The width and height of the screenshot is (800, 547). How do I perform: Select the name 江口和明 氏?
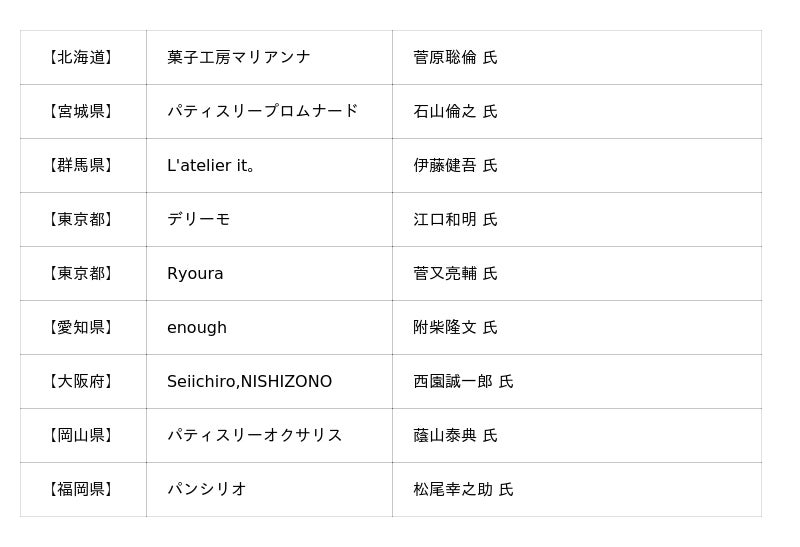(x=455, y=220)
